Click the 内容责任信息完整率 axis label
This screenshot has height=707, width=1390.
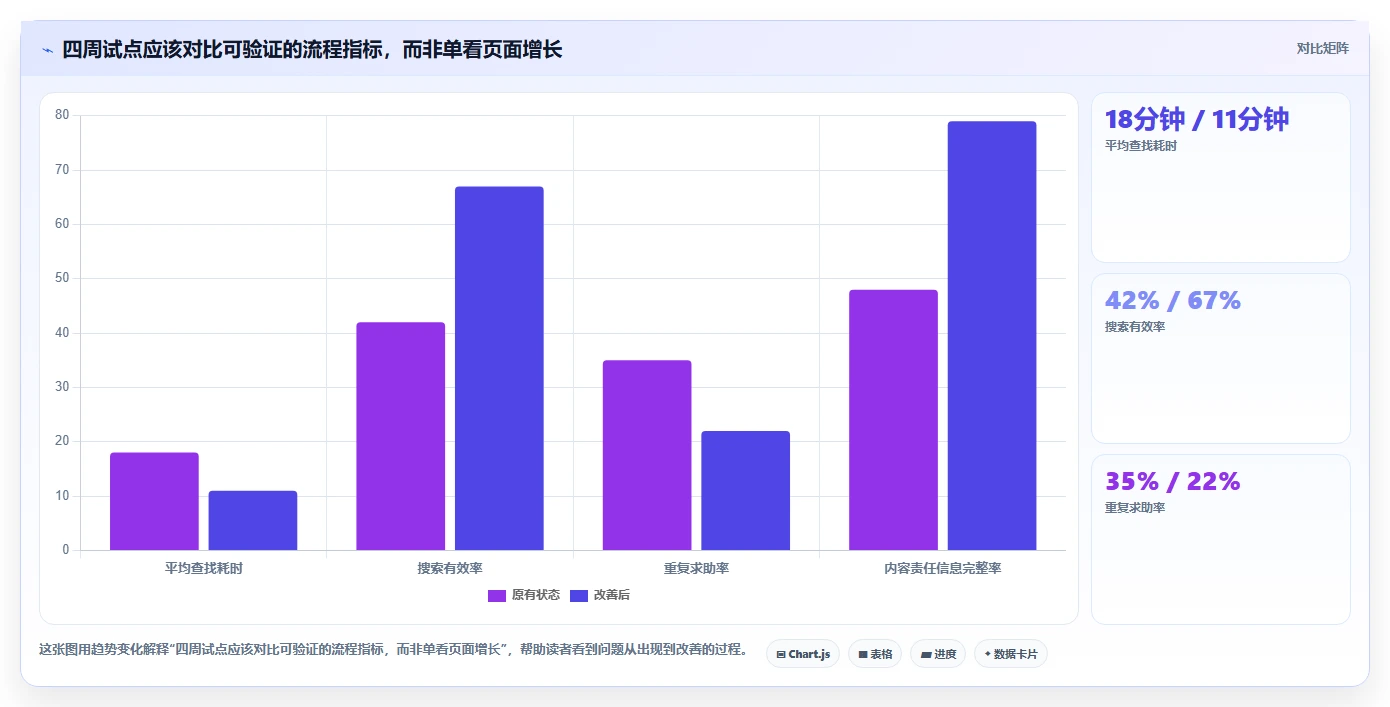(943, 568)
